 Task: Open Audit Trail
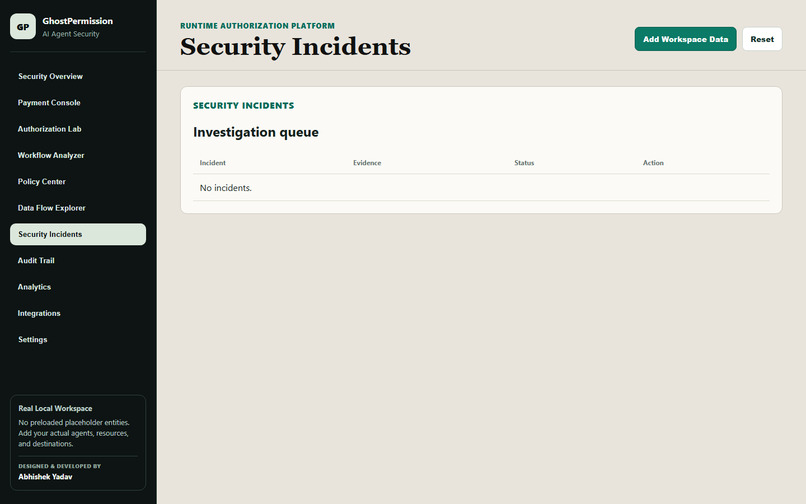click(78, 260)
